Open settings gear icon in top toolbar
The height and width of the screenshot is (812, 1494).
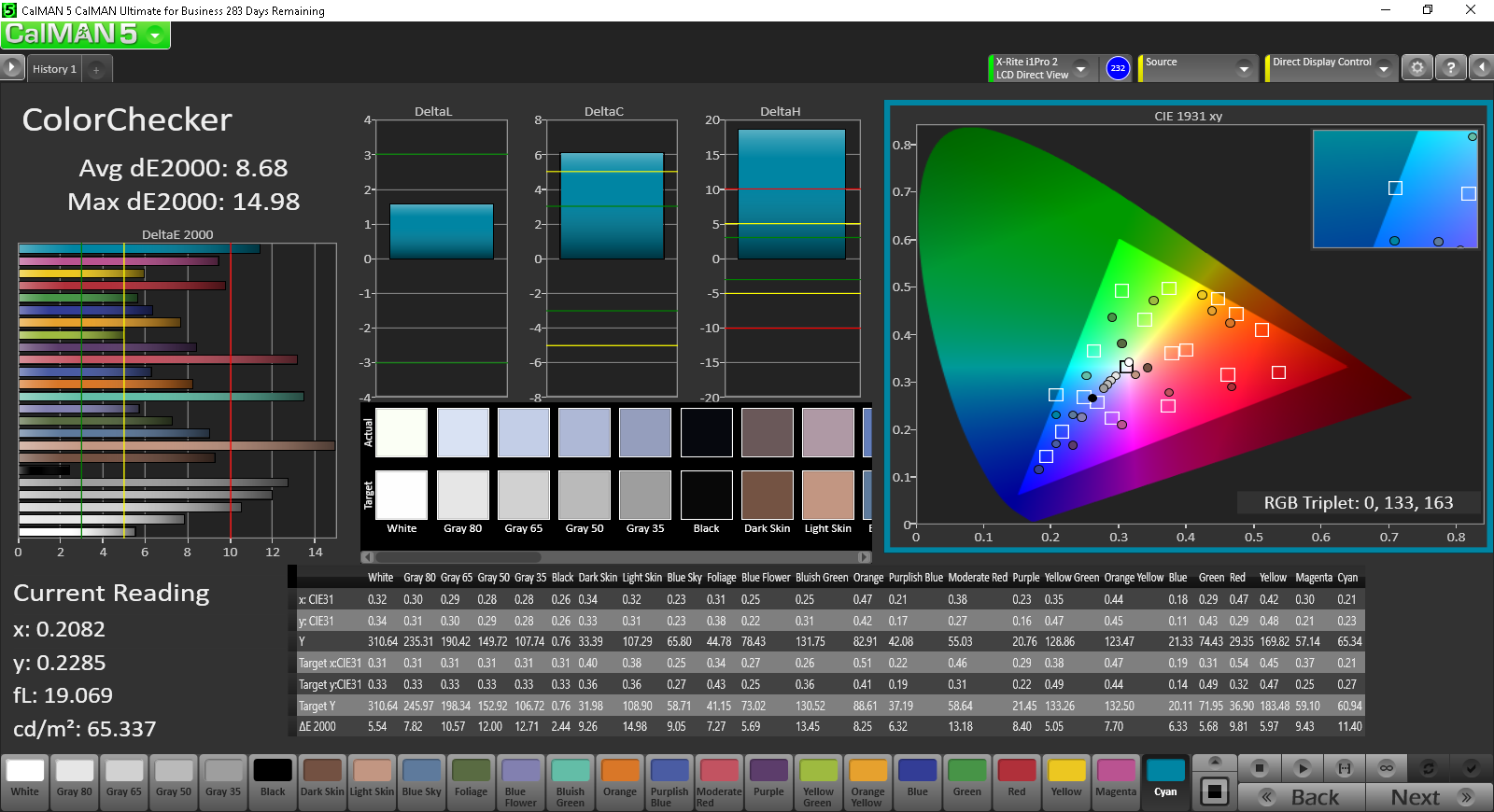1417,67
